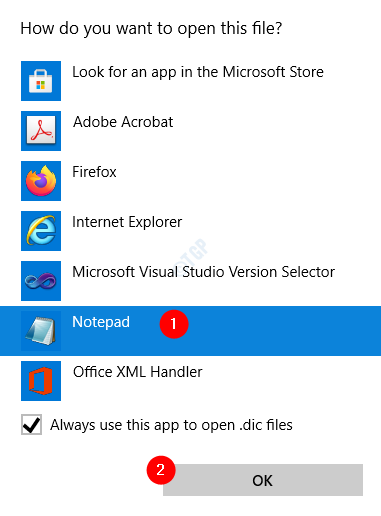The image size is (381, 516).
Task: Select 'Look for an app in the Microsoft Store' entry
Action: pos(198,72)
